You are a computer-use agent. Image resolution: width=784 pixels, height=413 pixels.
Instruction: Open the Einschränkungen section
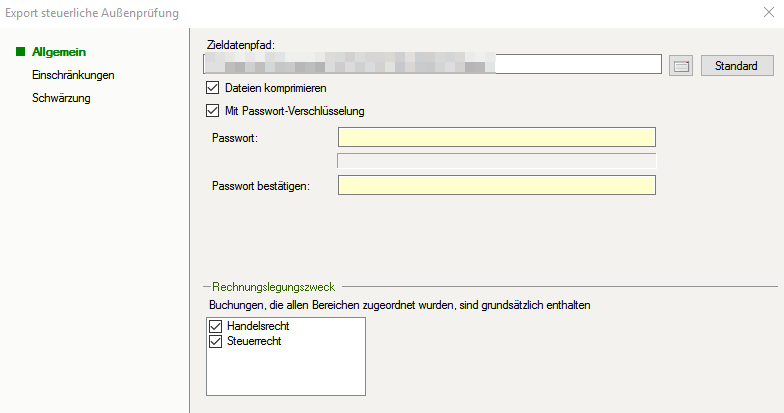point(73,74)
